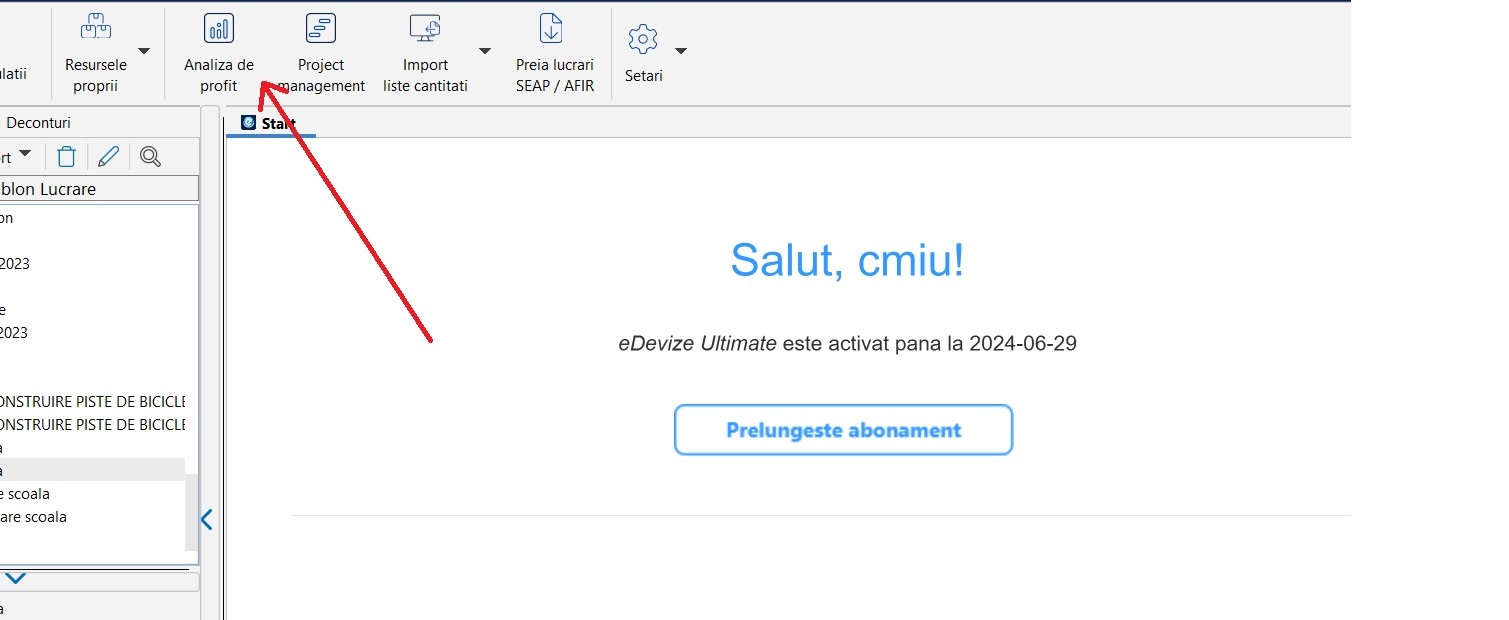
Task: Click the magnifier search icon
Action: click(150, 156)
